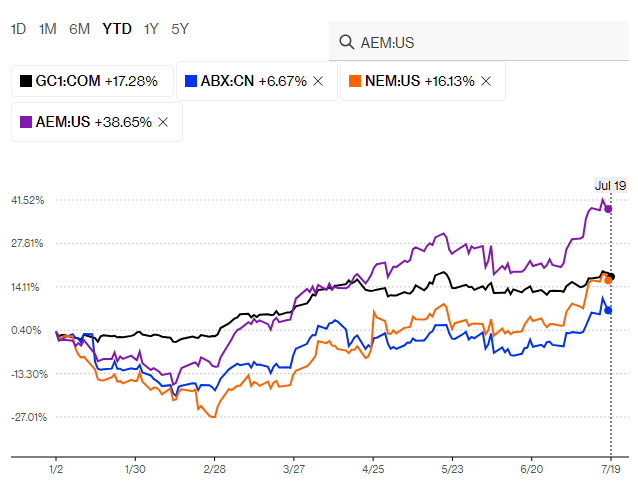Screen dimensions: 638x488
Task: Click the GC1:COM +17.28% legend chip
Action: [x=90, y=81]
